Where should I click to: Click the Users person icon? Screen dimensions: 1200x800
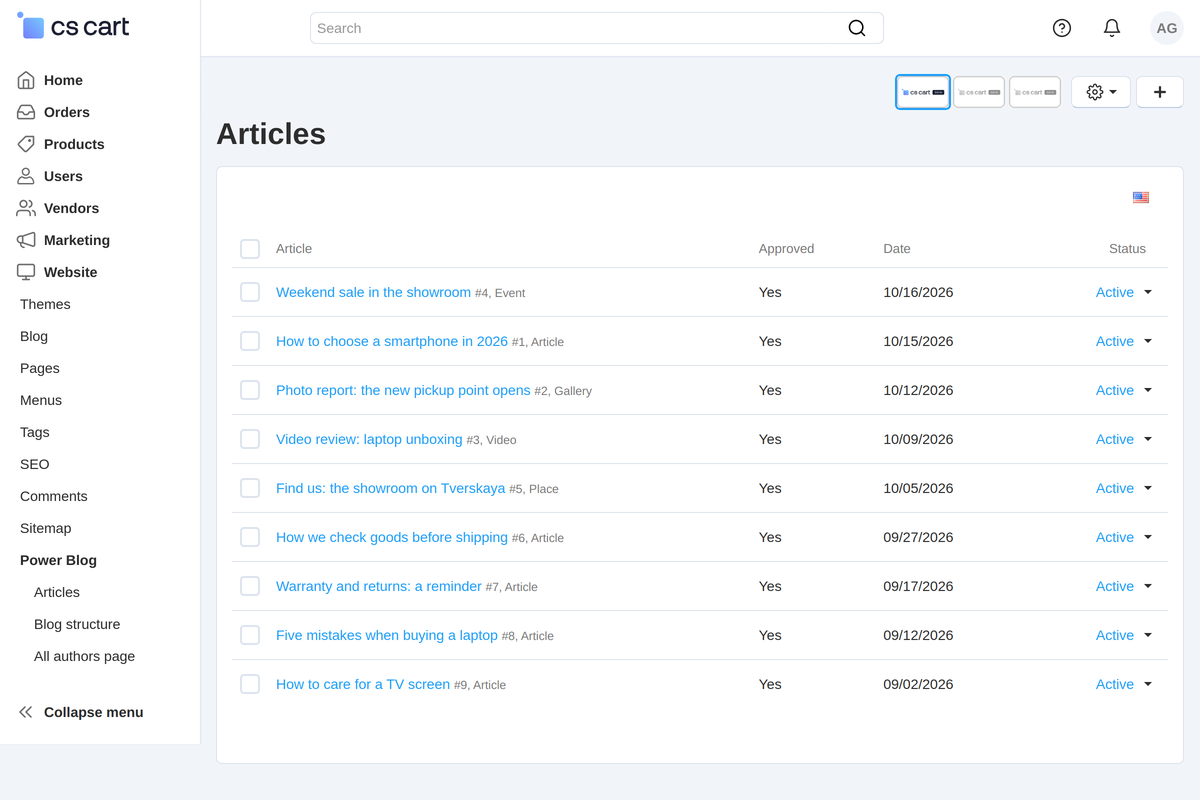click(x=26, y=176)
